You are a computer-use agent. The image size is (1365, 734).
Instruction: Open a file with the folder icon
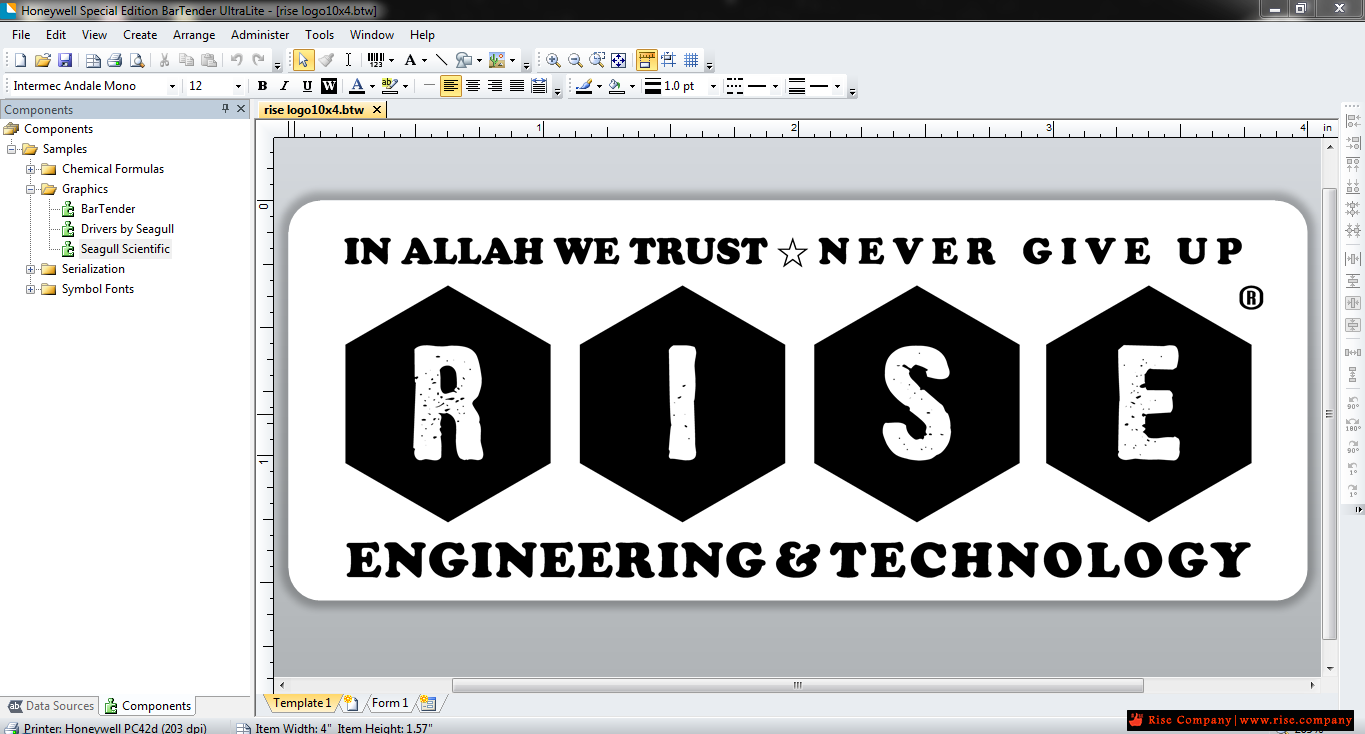coord(42,61)
